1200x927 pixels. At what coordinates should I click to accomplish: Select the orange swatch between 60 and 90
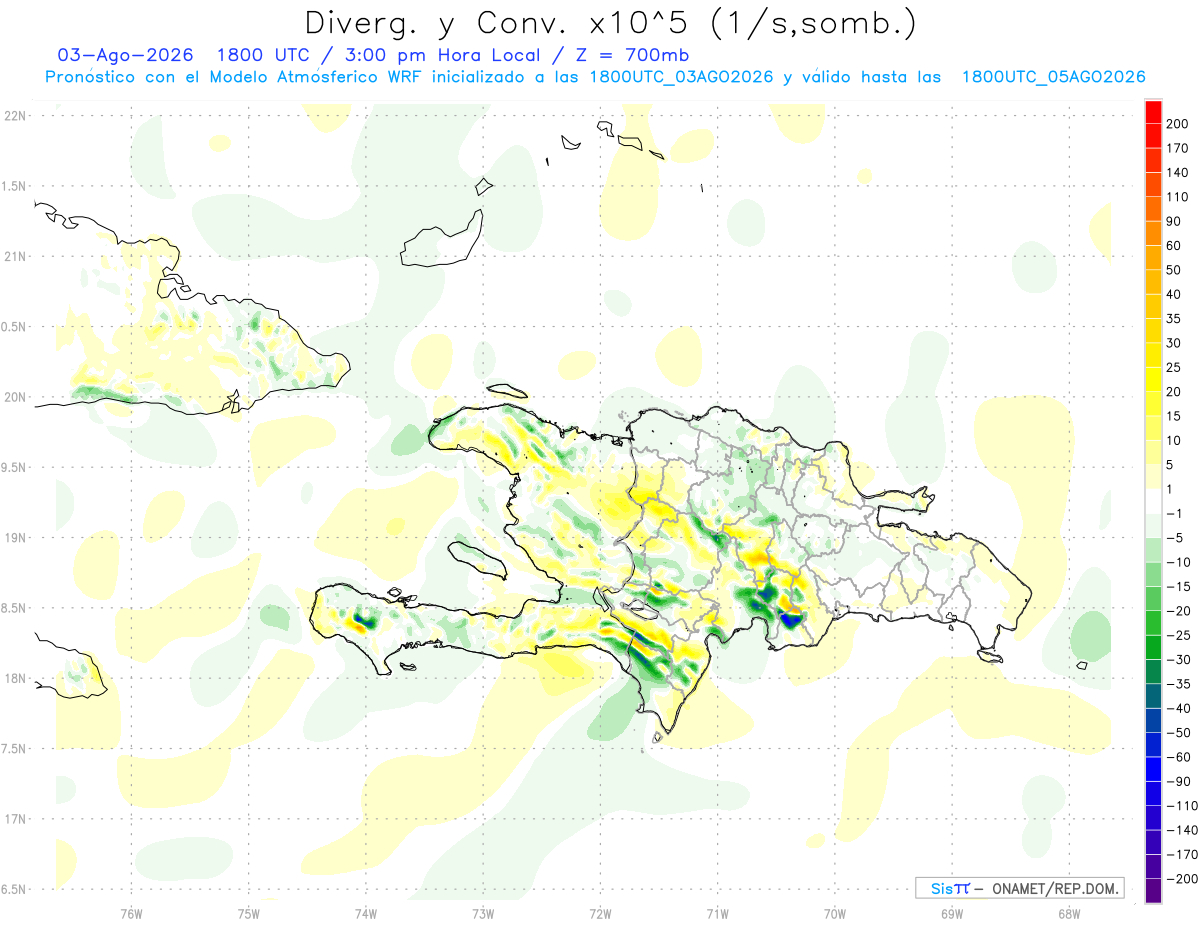point(1153,234)
